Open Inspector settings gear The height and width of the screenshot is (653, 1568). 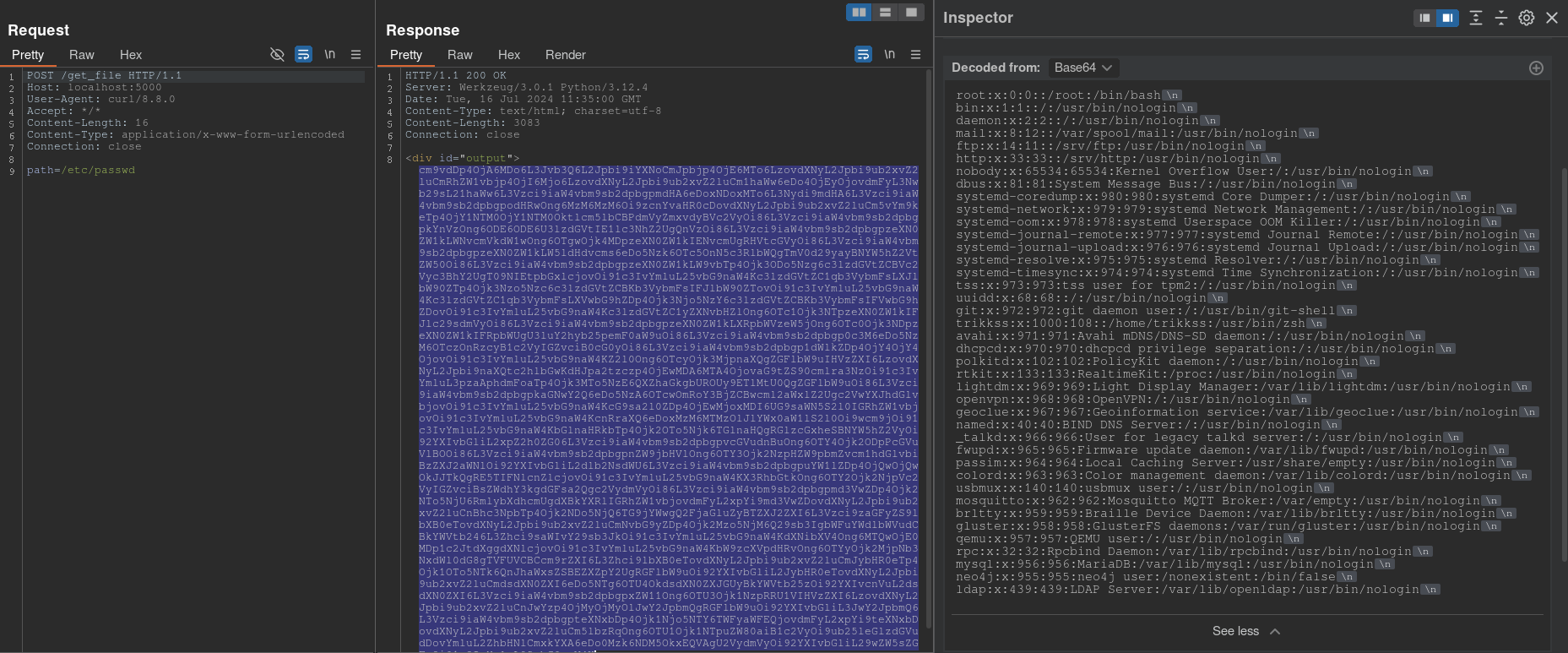point(1527,18)
